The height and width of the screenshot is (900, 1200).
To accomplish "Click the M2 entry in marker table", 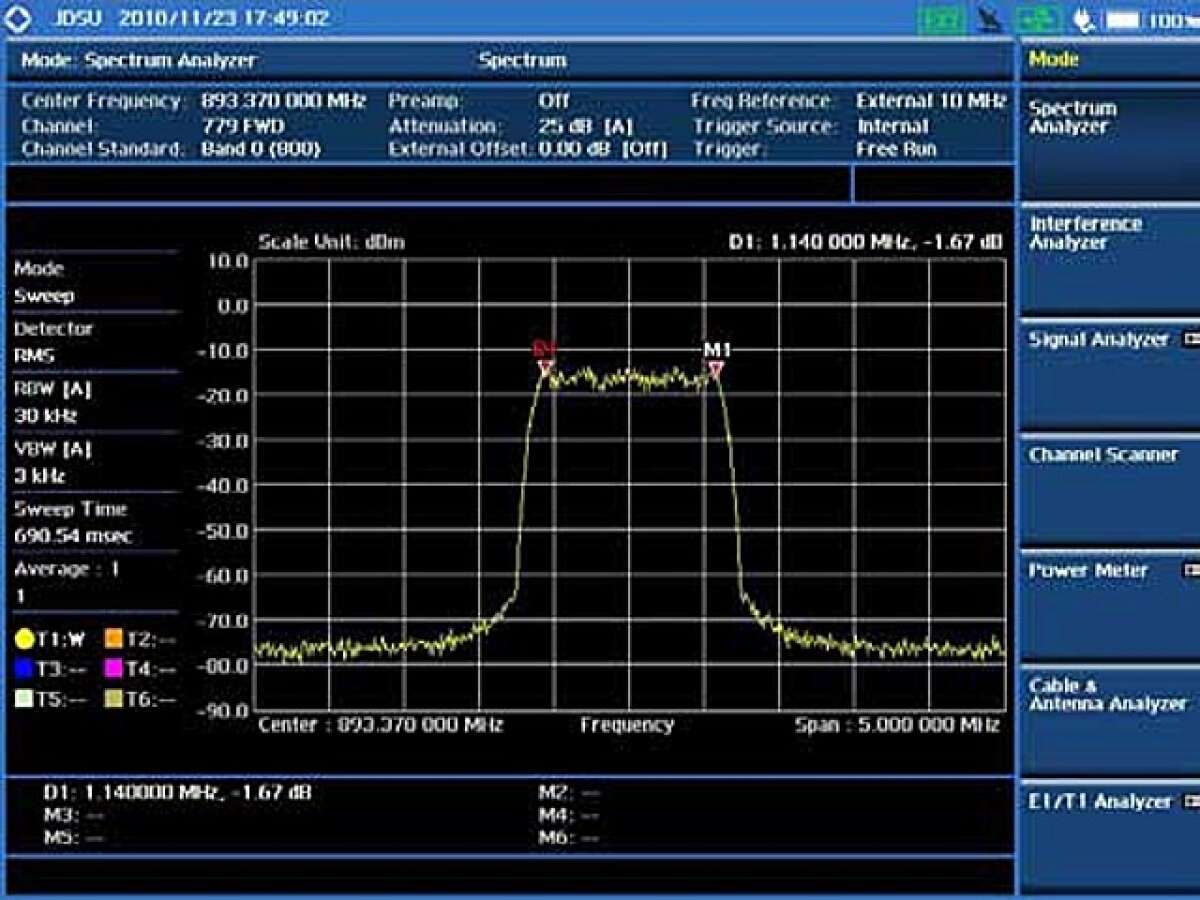I will [x=569, y=792].
